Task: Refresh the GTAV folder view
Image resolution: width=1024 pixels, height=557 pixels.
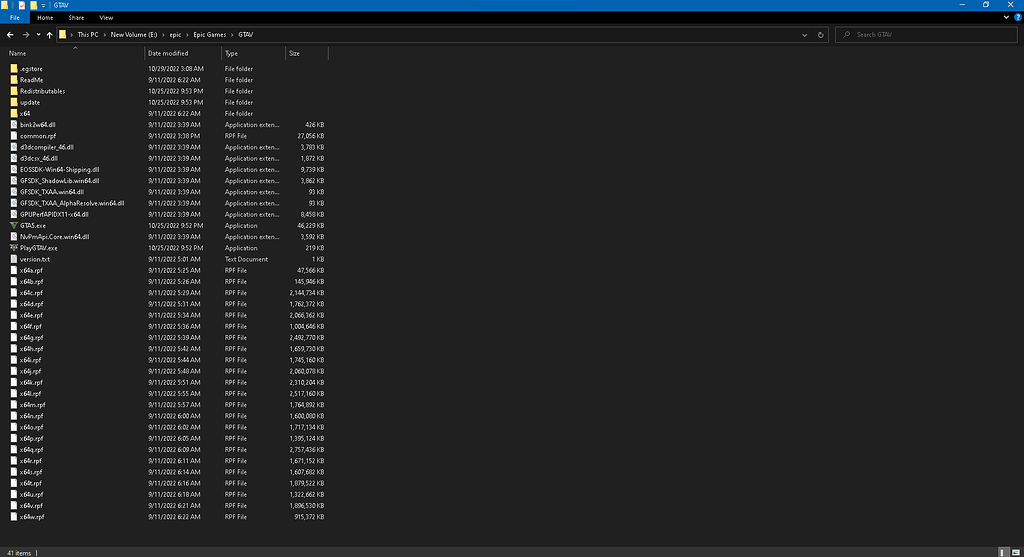Action: (821, 35)
